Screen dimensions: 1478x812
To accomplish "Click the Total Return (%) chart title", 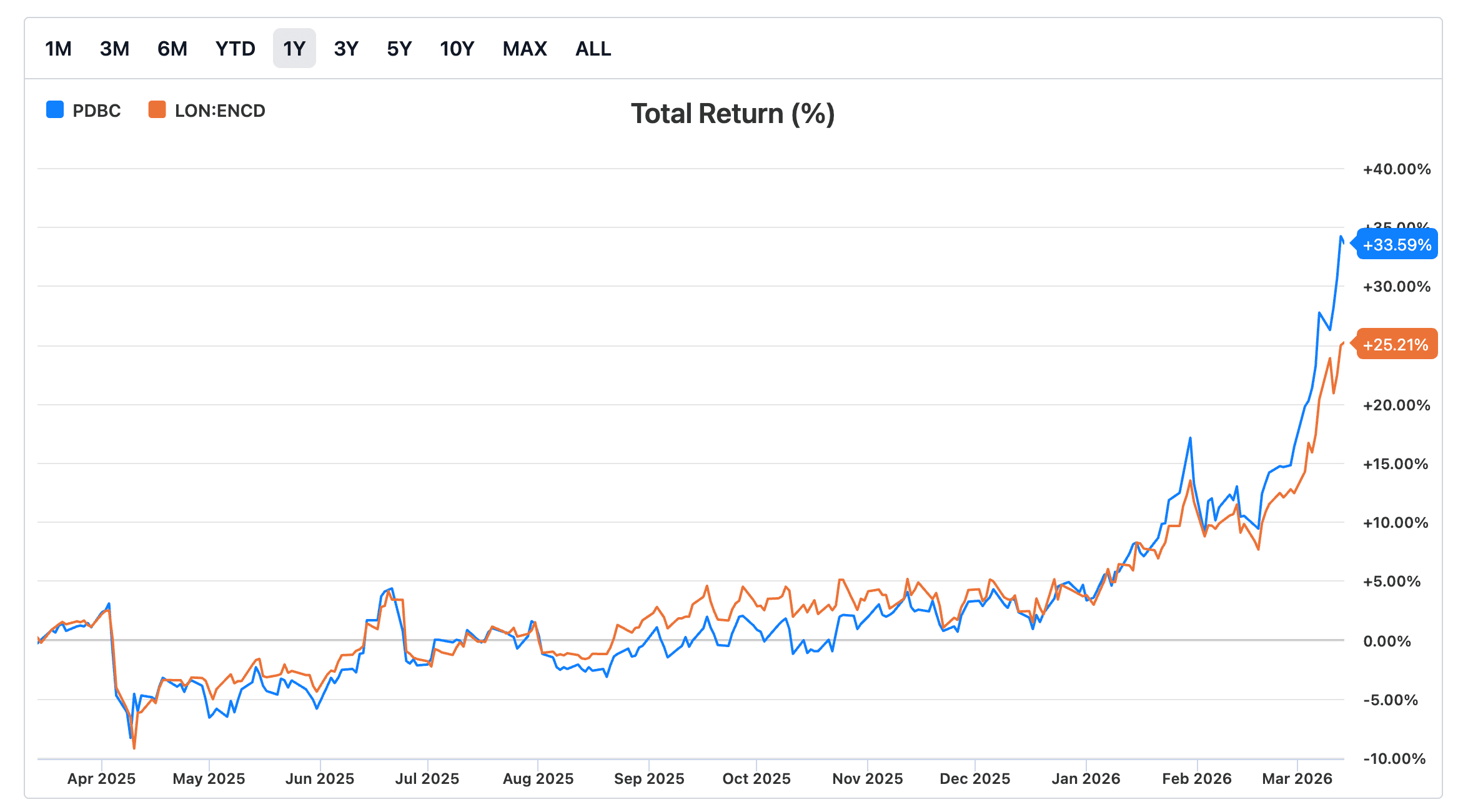I will click(x=732, y=114).
